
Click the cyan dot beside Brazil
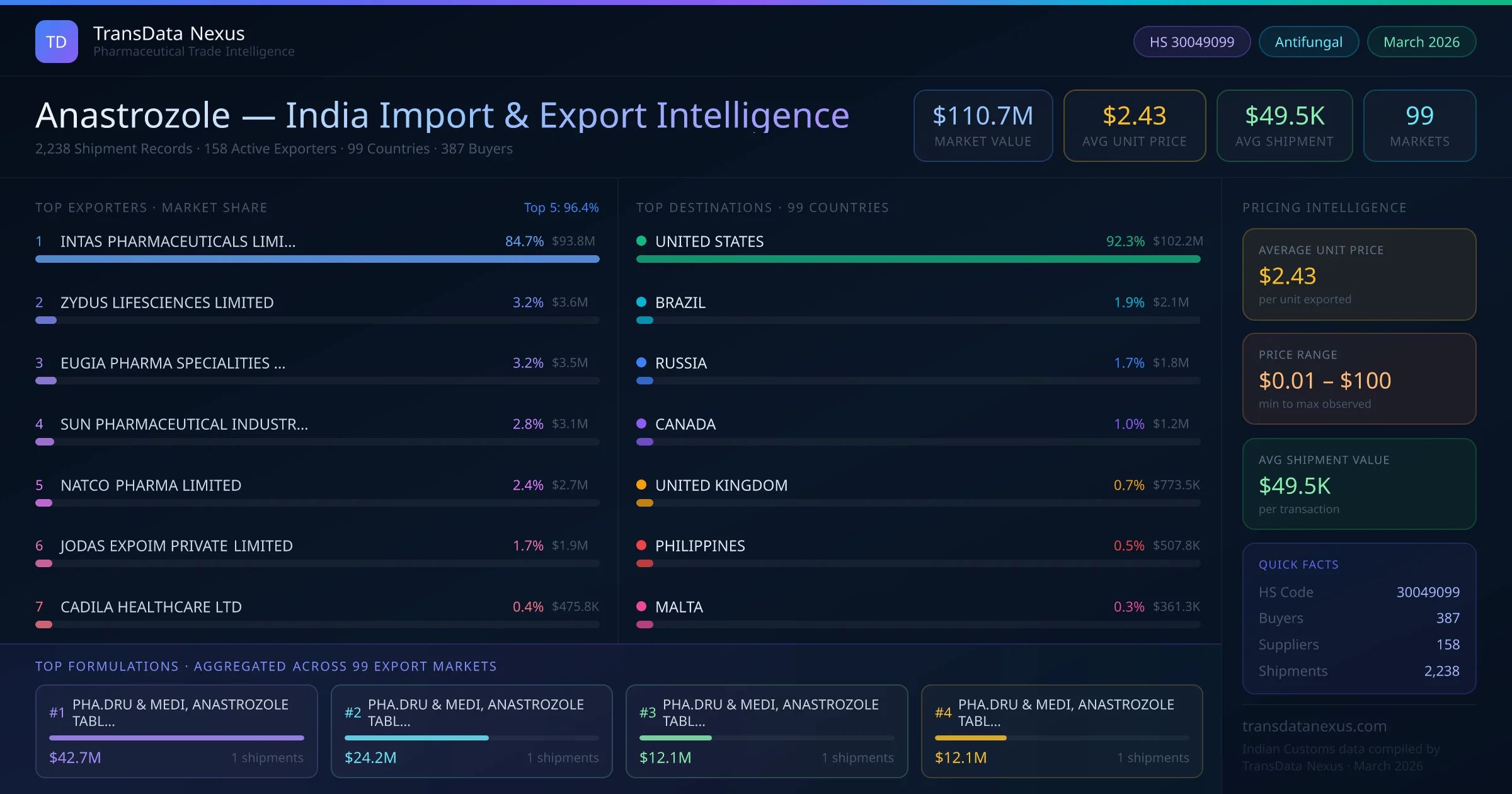click(x=641, y=302)
